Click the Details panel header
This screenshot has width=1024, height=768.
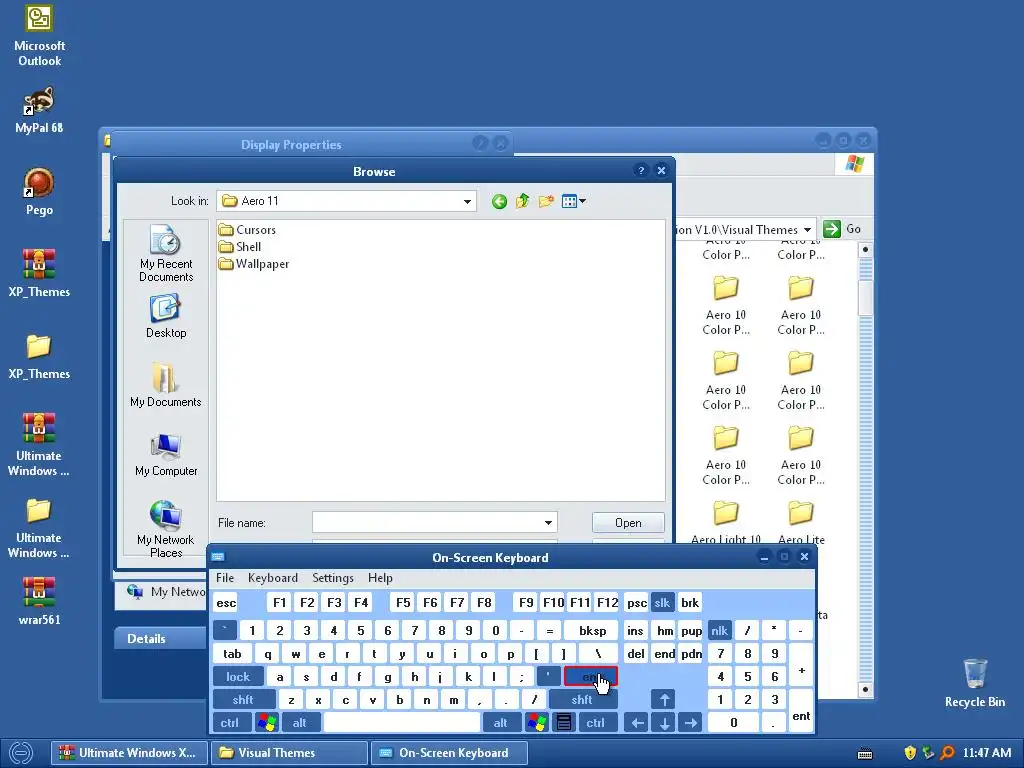pyautogui.click(x=160, y=639)
